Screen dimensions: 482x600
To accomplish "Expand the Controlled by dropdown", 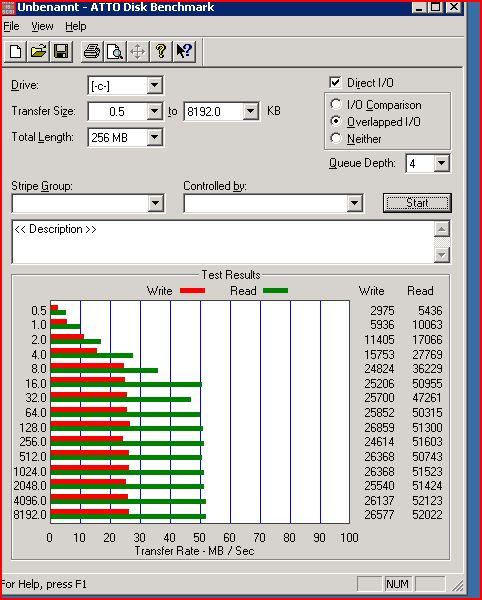I will pyautogui.click(x=355, y=203).
